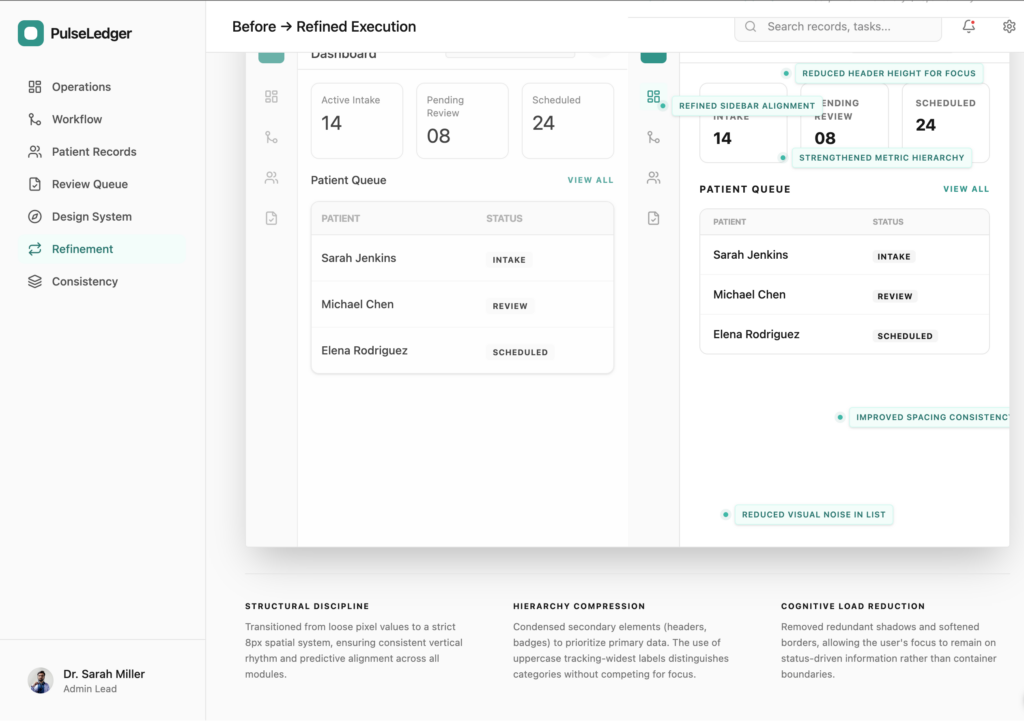Click teal grid icon in Refined mockup sidebar

point(654,97)
